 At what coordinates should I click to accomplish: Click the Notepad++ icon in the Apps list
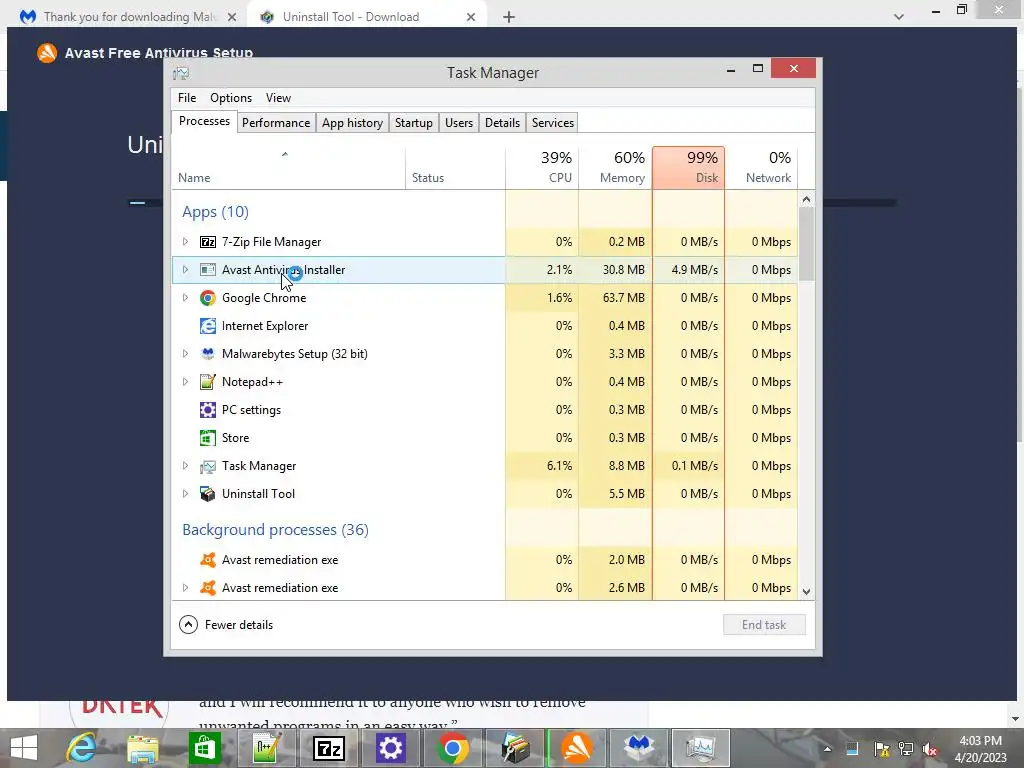tap(208, 382)
